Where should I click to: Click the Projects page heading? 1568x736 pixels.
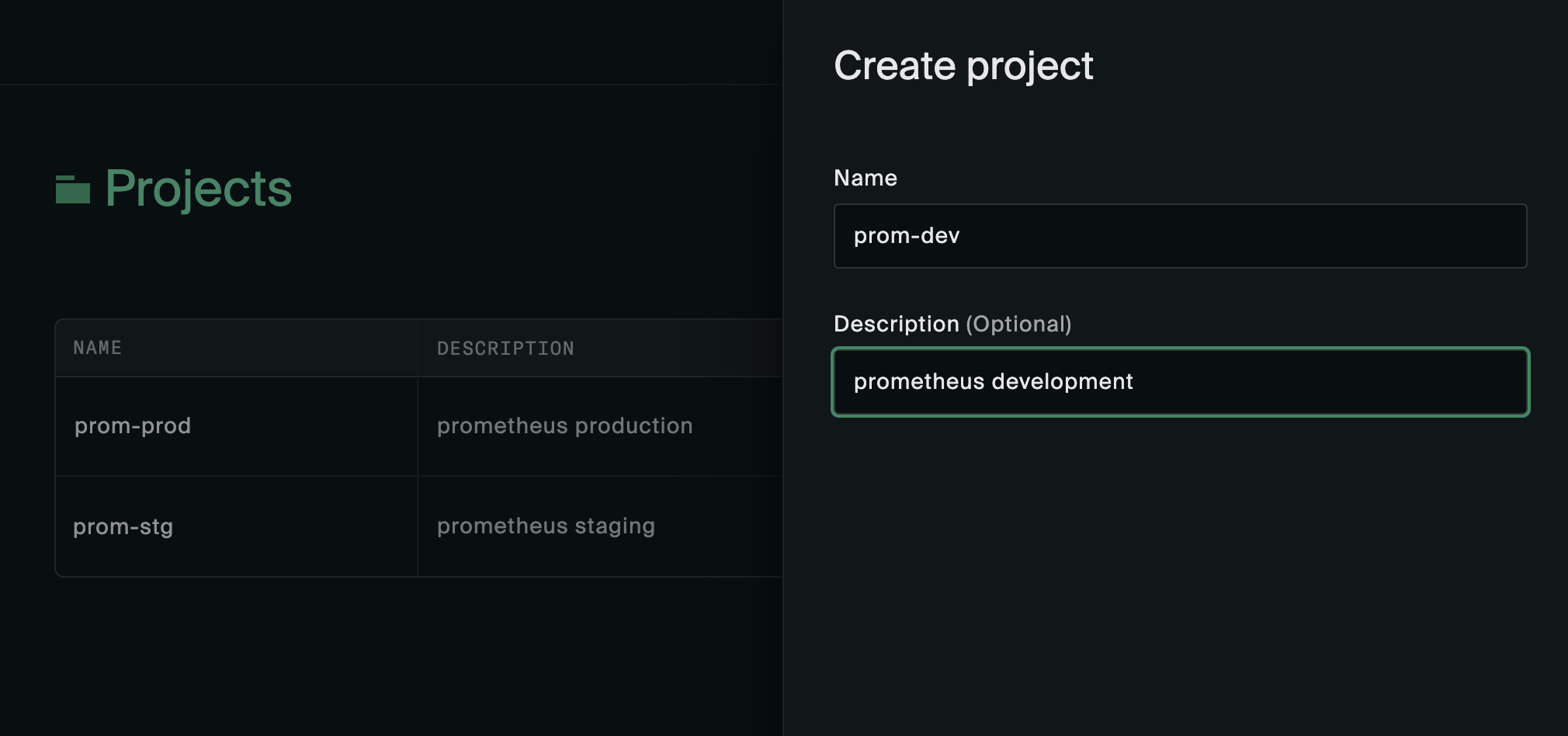click(x=198, y=189)
